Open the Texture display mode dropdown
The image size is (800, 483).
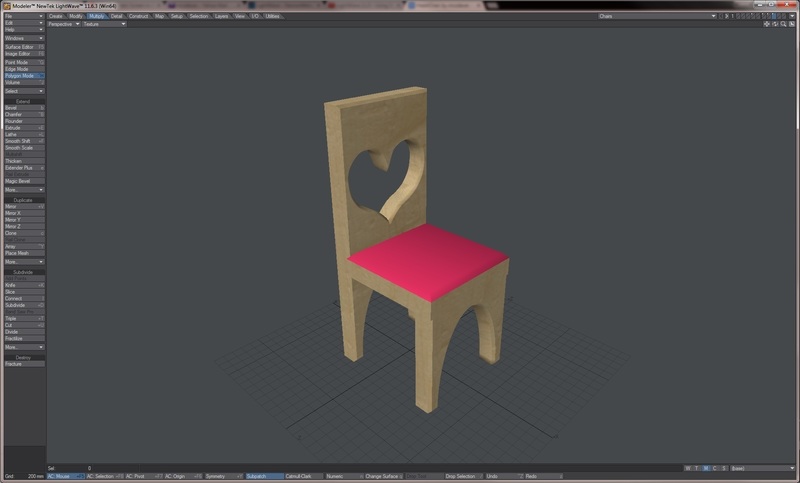(x=104, y=24)
